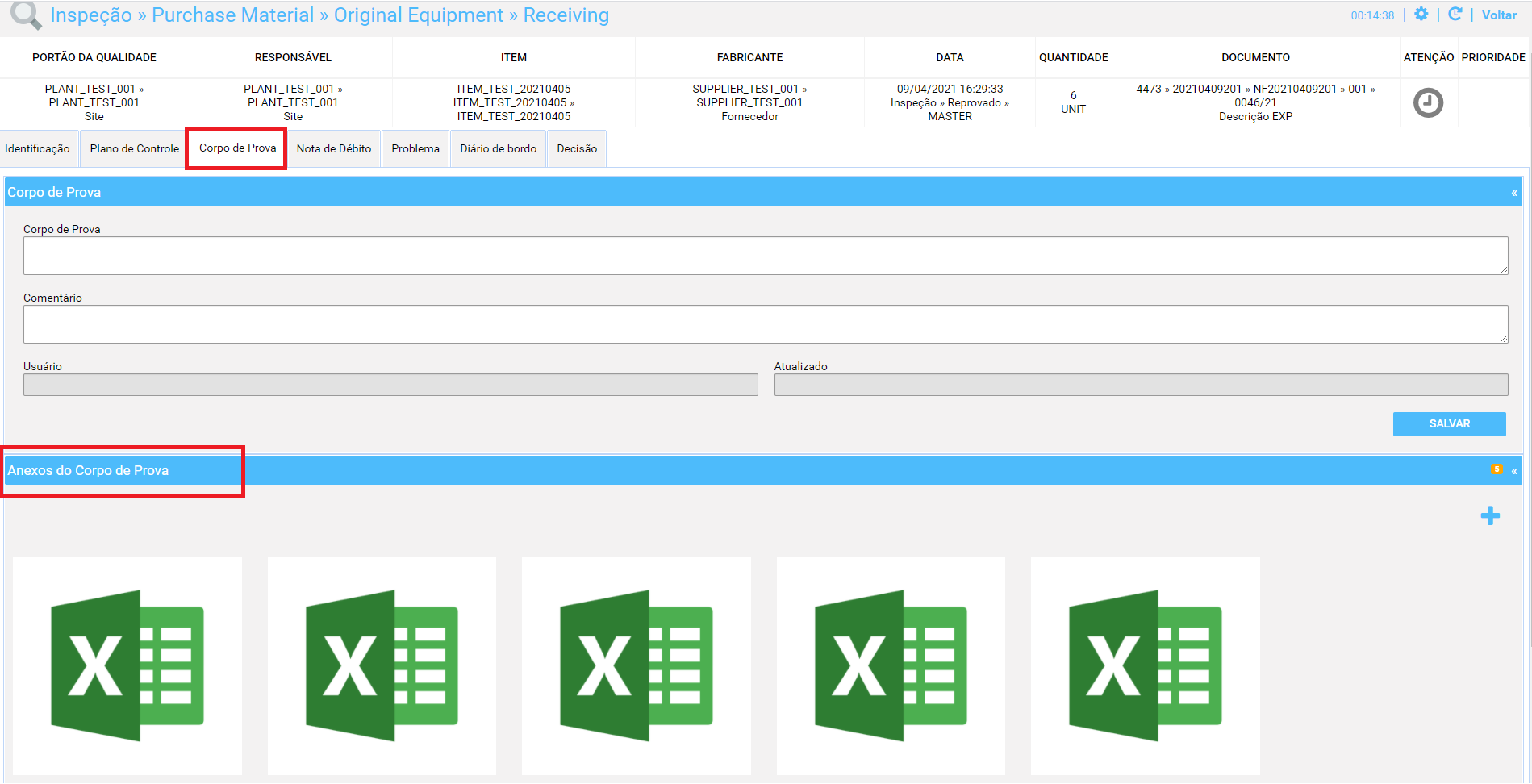Open the settings gear icon
The height and width of the screenshot is (784, 1532).
[1421, 15]
